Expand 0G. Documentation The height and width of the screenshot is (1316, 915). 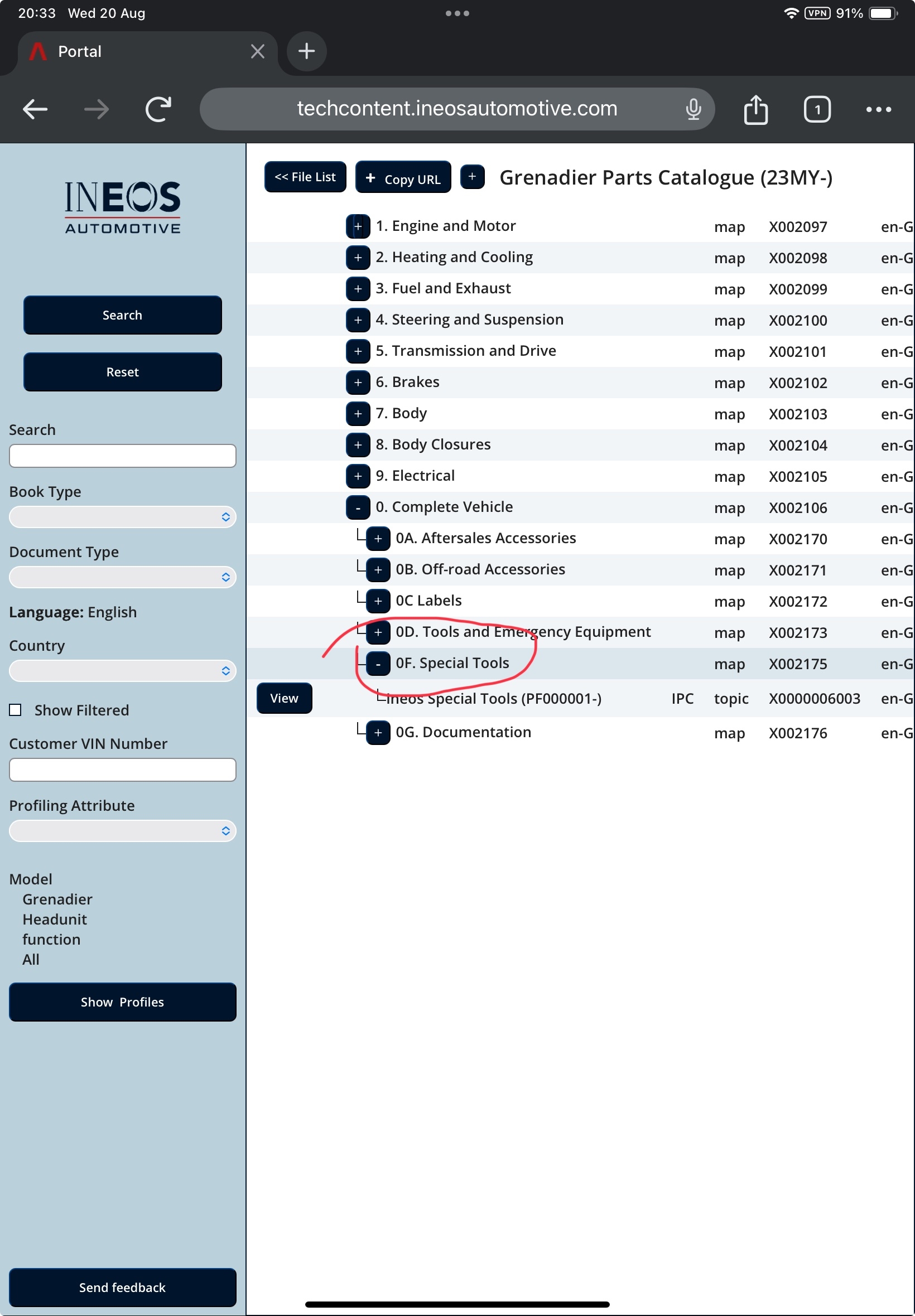378,733
